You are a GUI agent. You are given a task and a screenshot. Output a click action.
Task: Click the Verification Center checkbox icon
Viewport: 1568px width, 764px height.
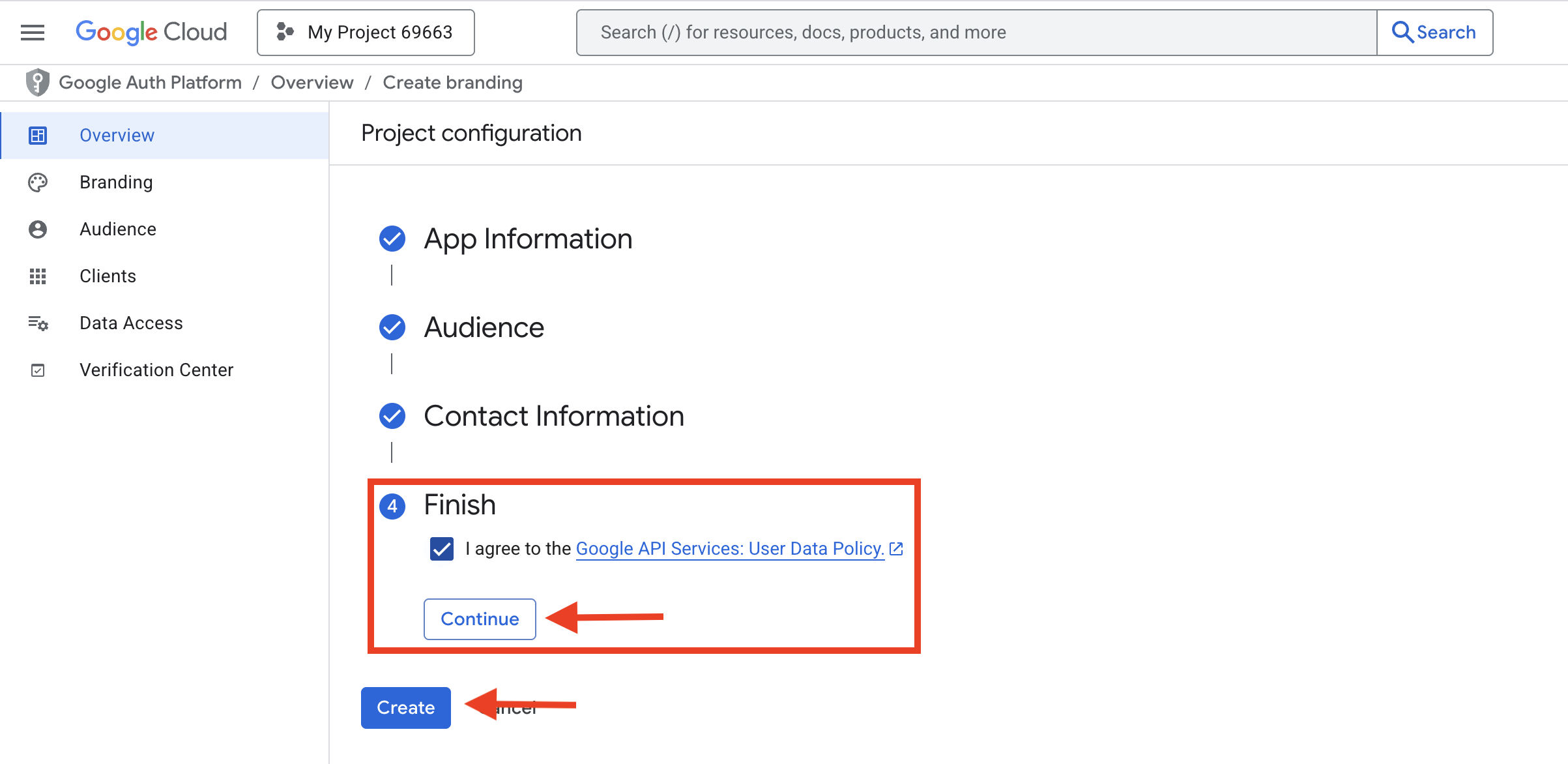pos(38,370)
